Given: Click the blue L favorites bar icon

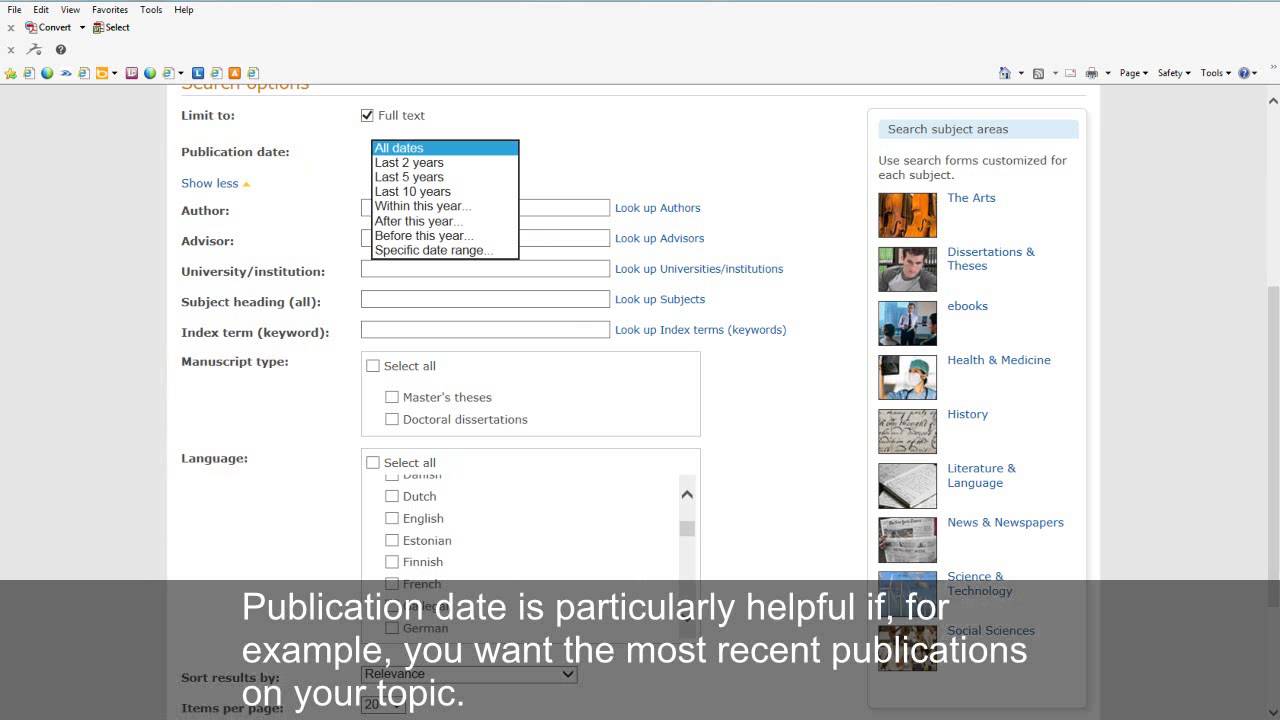Looking at the screenshot, I should 198,73.
